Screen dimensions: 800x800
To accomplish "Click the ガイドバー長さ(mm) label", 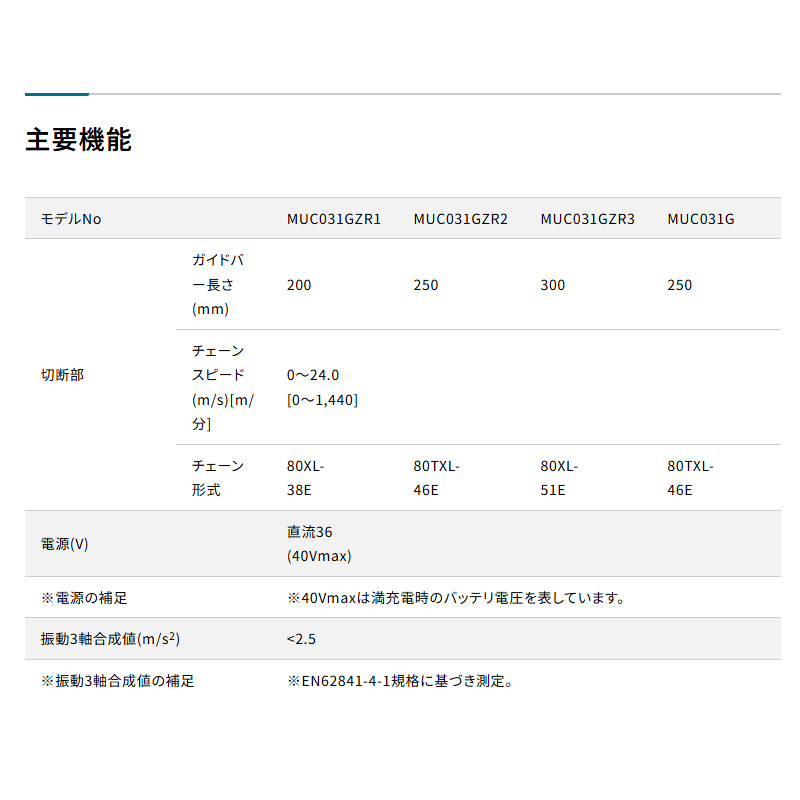I will coord(218,285).
